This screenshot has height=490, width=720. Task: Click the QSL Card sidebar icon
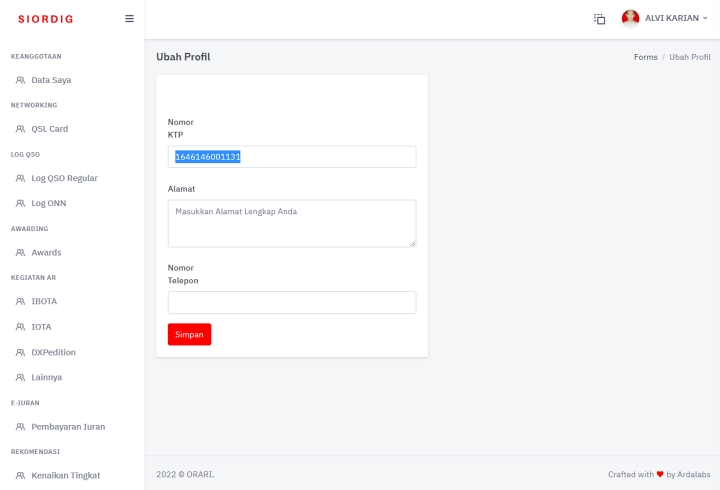[20, 129]
